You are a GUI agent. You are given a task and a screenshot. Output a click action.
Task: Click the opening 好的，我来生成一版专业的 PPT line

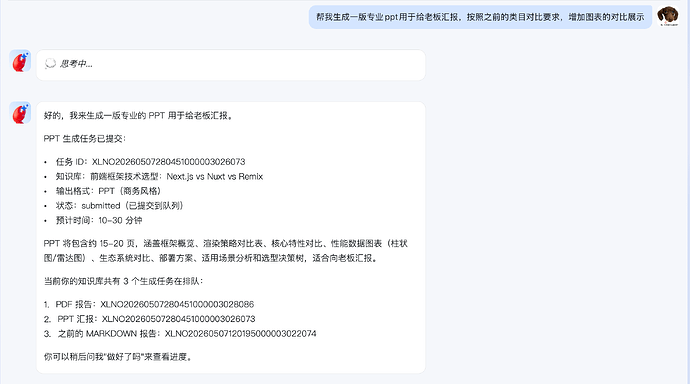139,116
